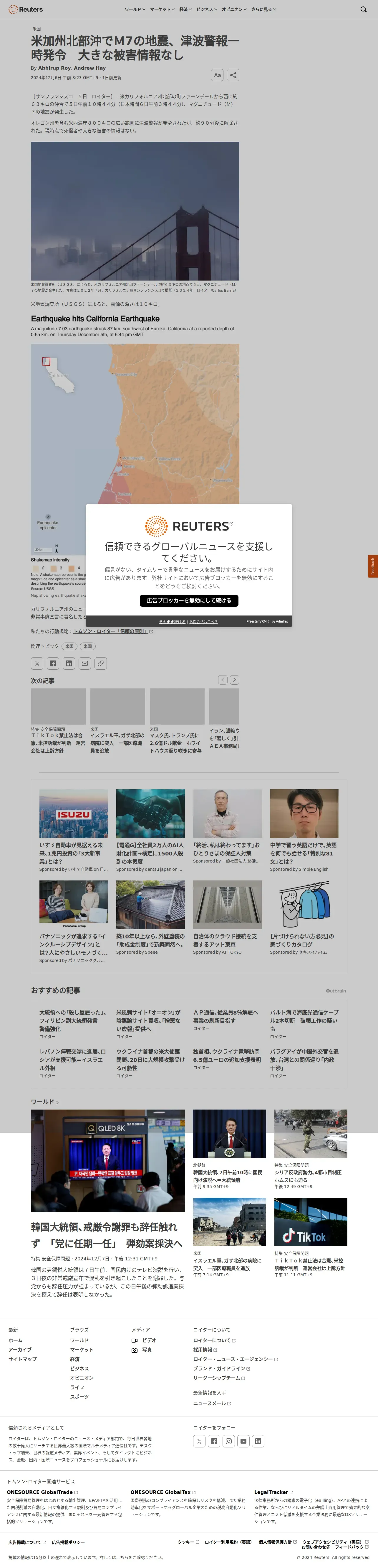378x1568 pixels.
Task: Open the Simple English sponsored thumbnail
Action: click(304, 814)
